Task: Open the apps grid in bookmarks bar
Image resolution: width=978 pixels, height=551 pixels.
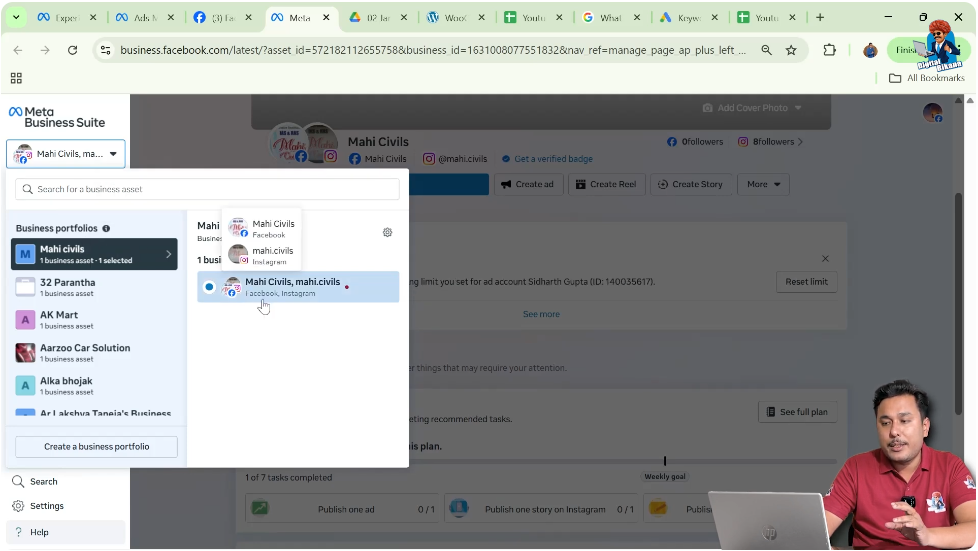Action: [16, 78]
